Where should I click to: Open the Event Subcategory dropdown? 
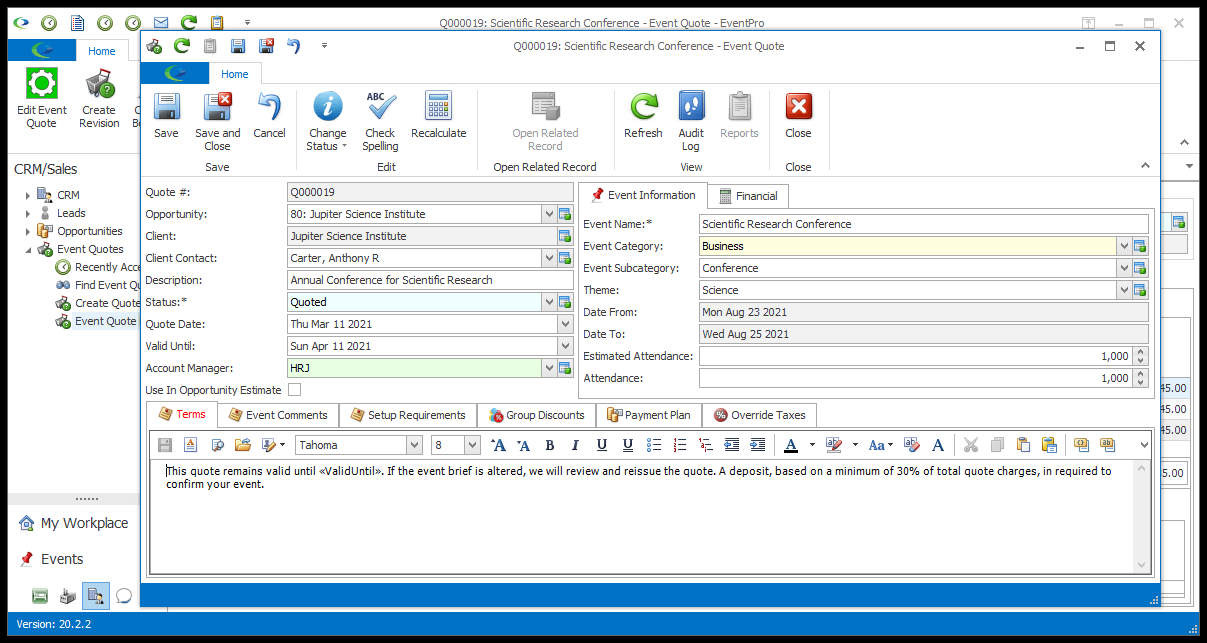click(1124, 268)
